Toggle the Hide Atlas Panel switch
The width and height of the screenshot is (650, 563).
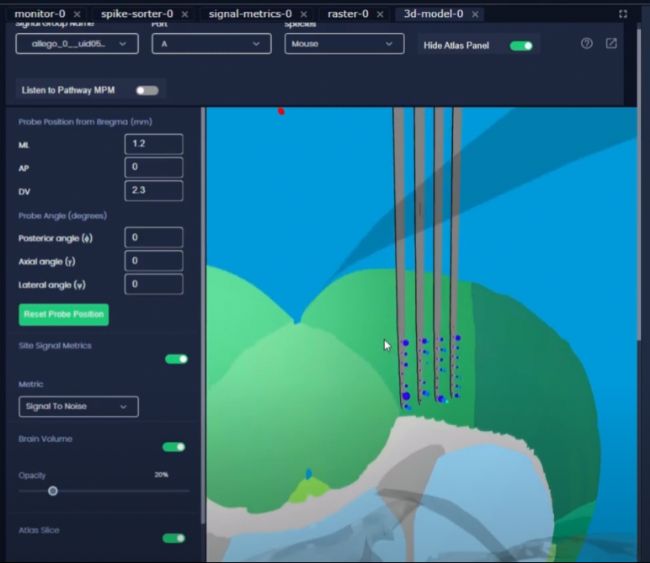pos(520,45)
